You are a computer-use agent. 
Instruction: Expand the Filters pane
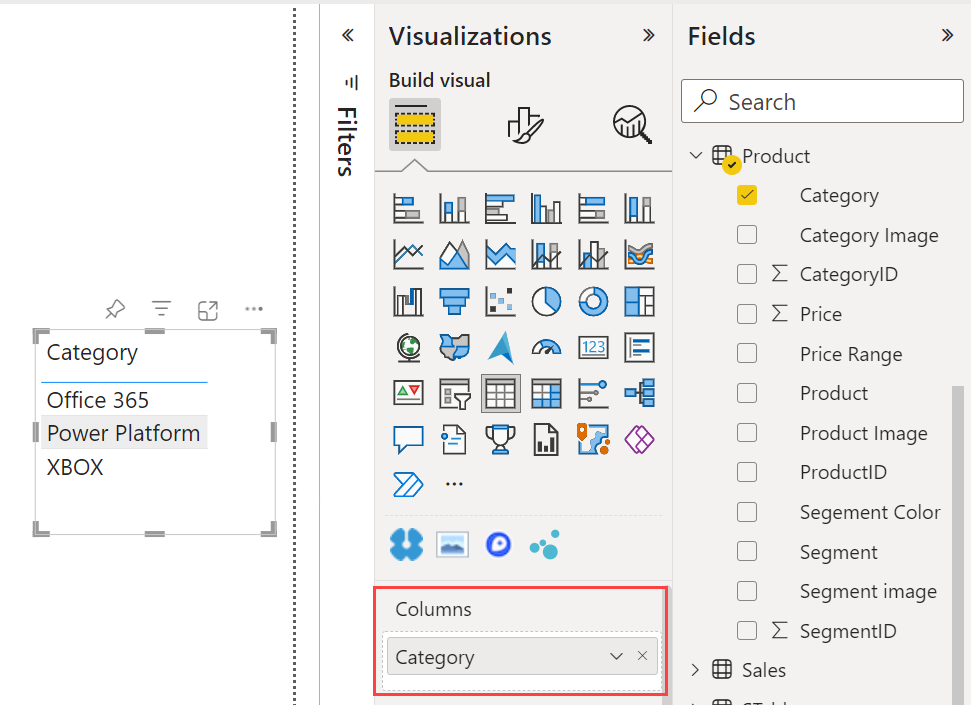coord(348,35)
